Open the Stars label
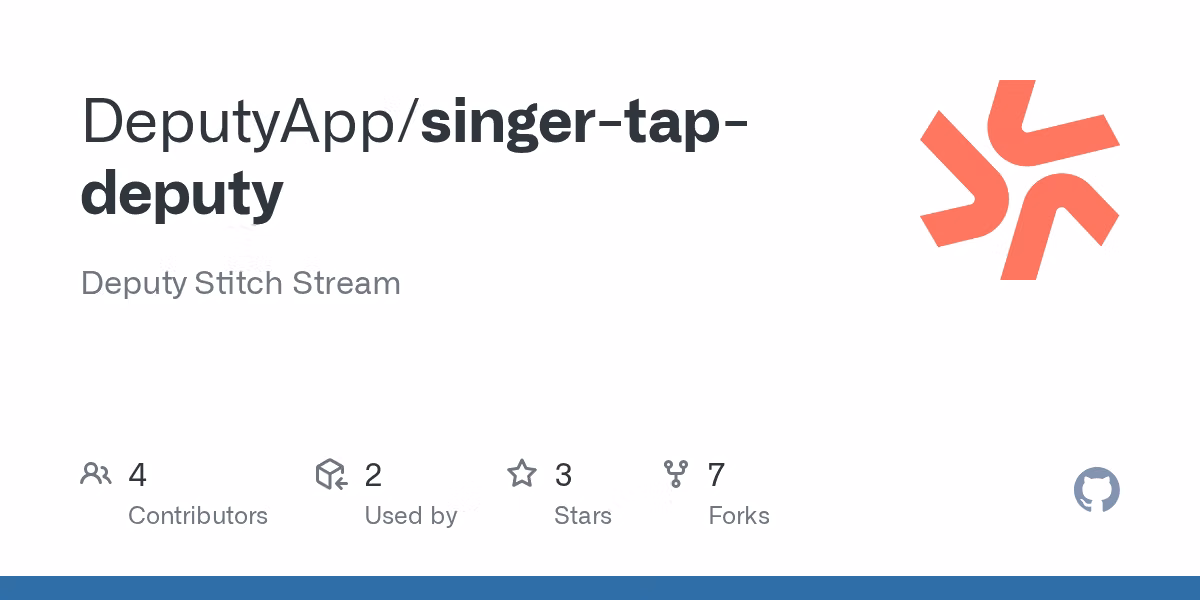 (x=582, y=516)
